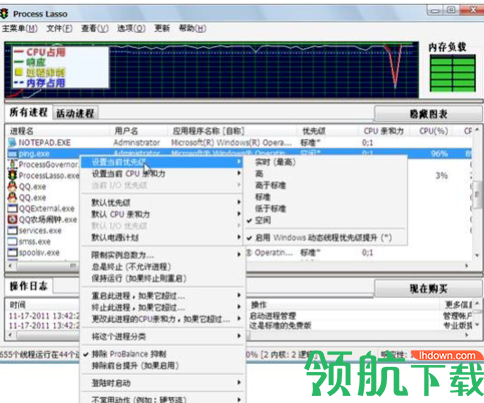Open the 文件(F) menu
This screenshot has width=484, height=403.
[59, 29]
